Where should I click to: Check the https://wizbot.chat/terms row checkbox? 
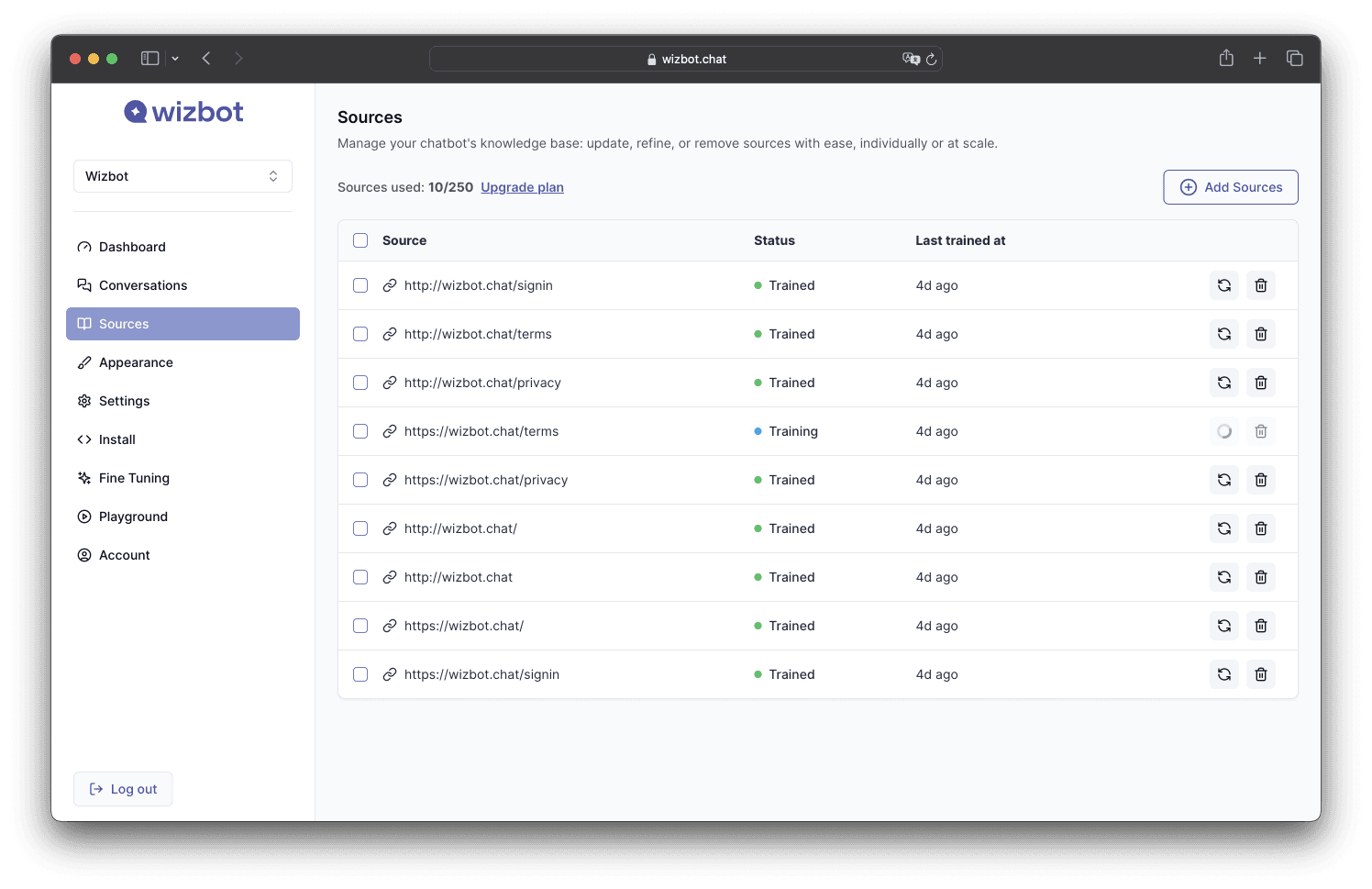[x=360, y=431]
